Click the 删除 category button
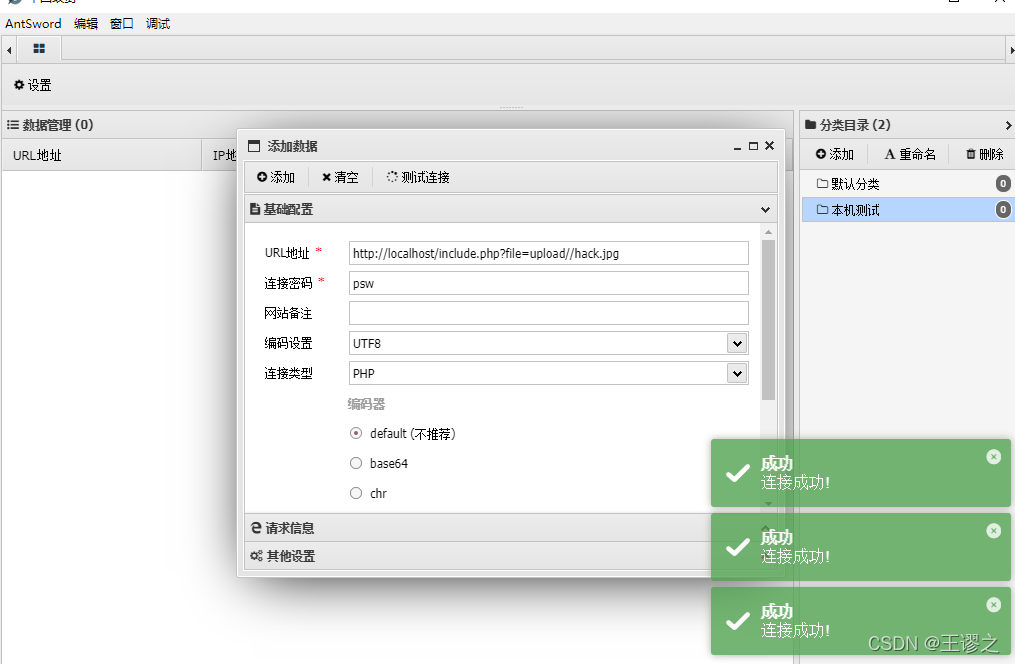Image resolution: width=1015 pixels, height=664 pixels. 985,154
